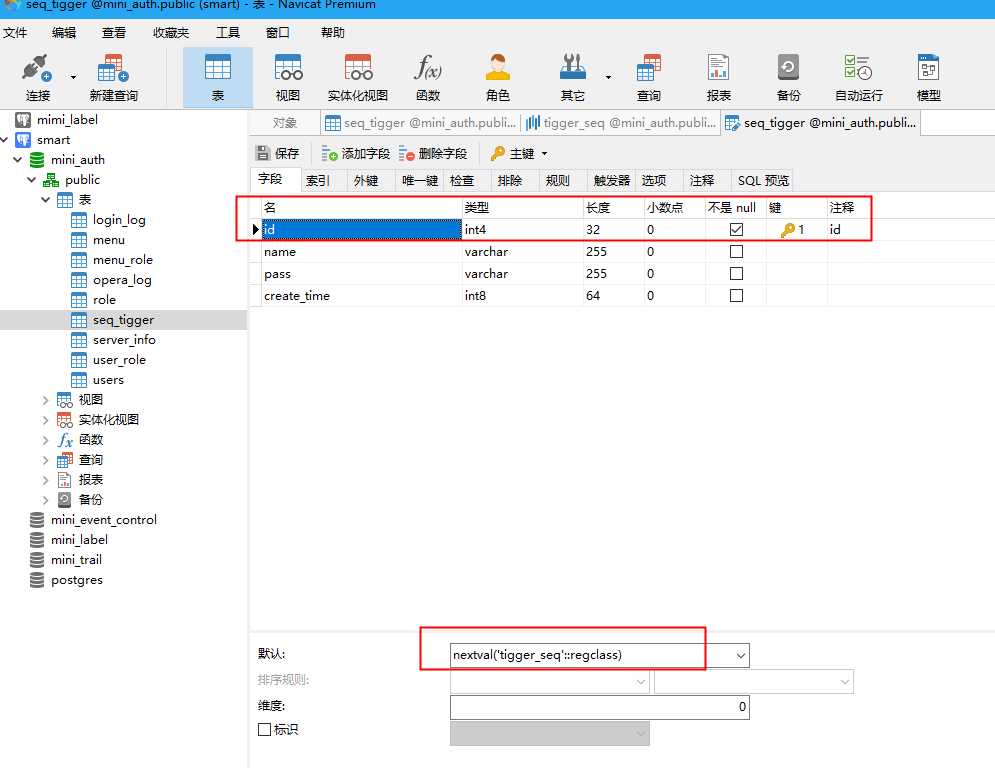Click the pass field name cell
The image size is (995, 768).
pos(362,274)
